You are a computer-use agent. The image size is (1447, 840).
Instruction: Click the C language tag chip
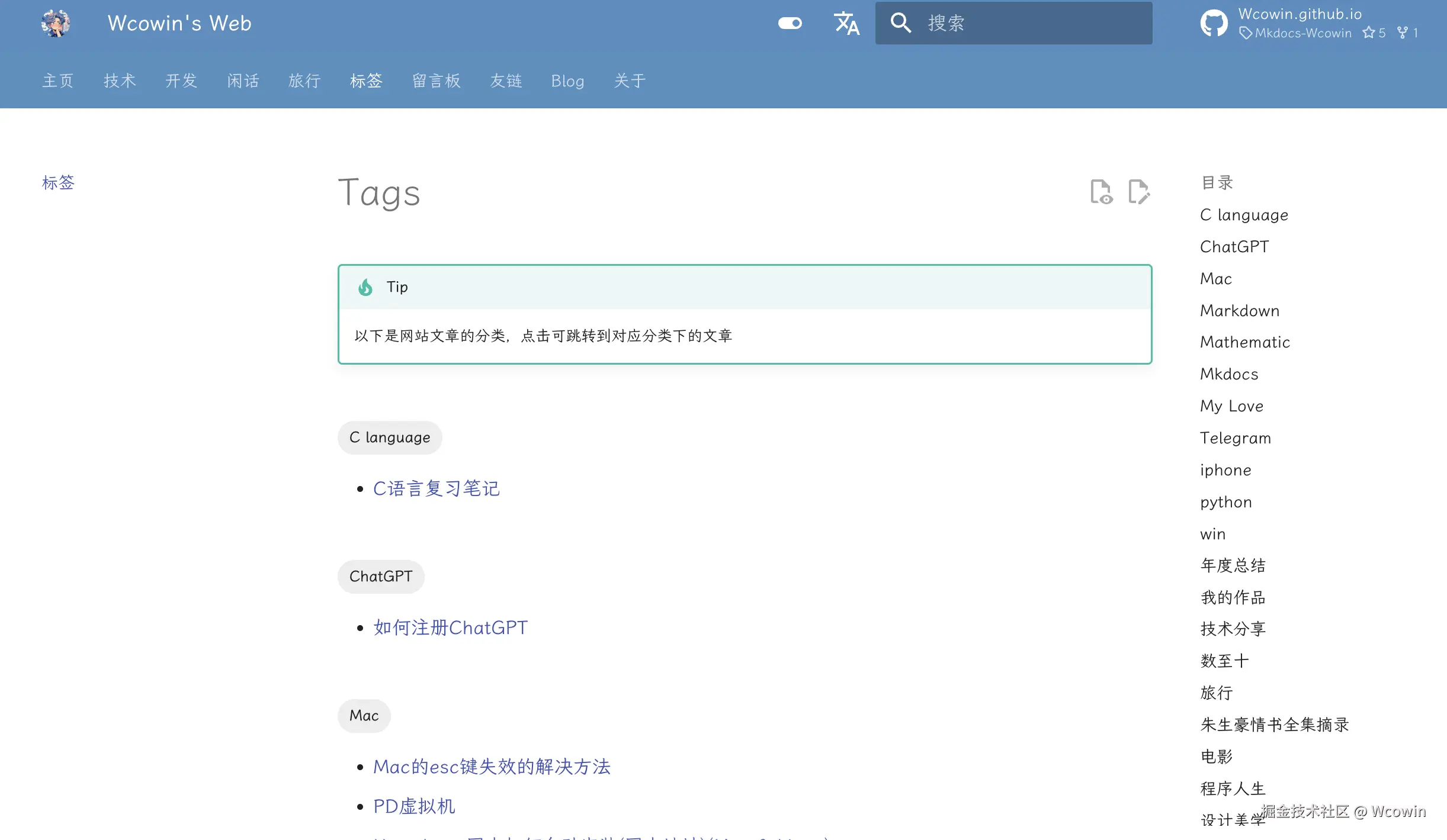(390, 437)
